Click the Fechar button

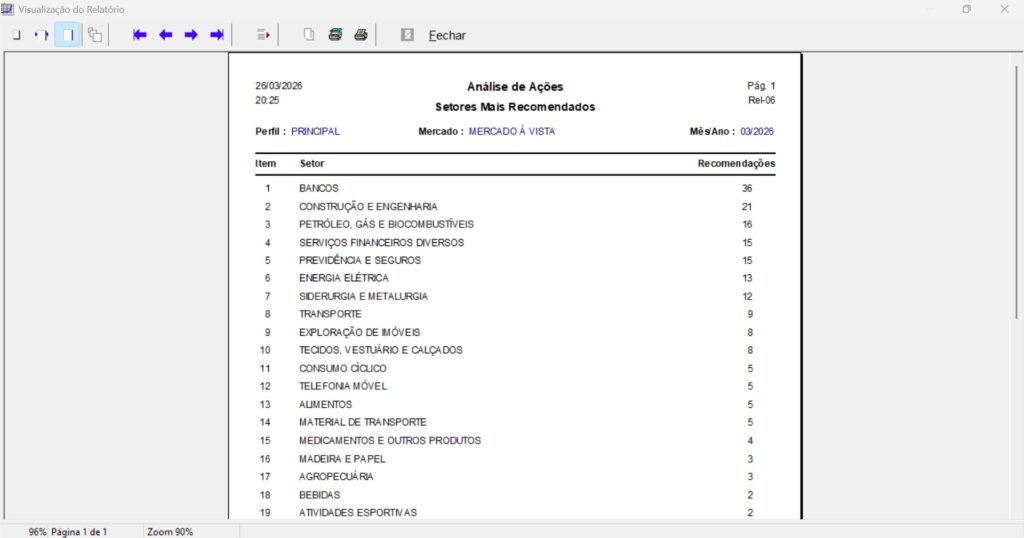447,35
